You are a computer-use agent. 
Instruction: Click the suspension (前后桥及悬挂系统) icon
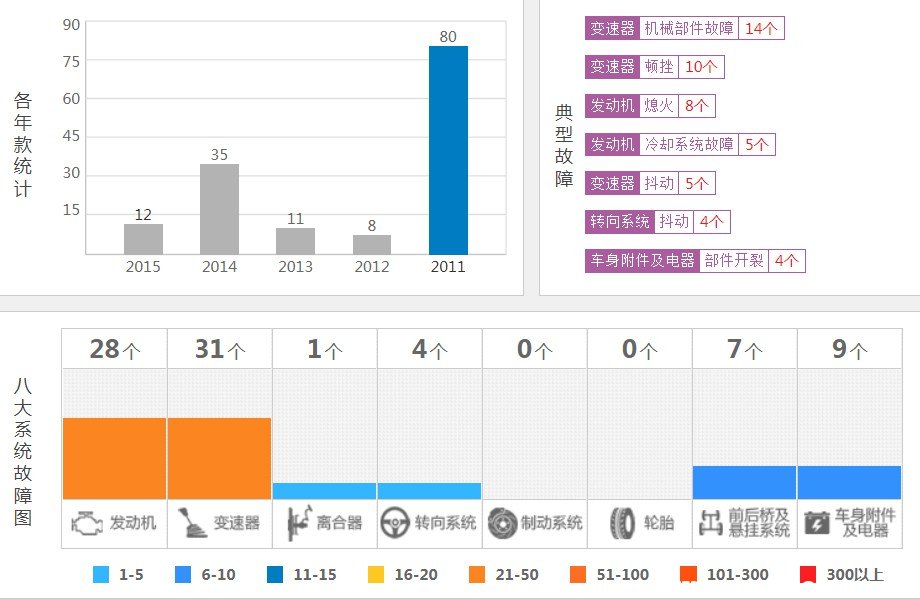click(x=712, y=523)
